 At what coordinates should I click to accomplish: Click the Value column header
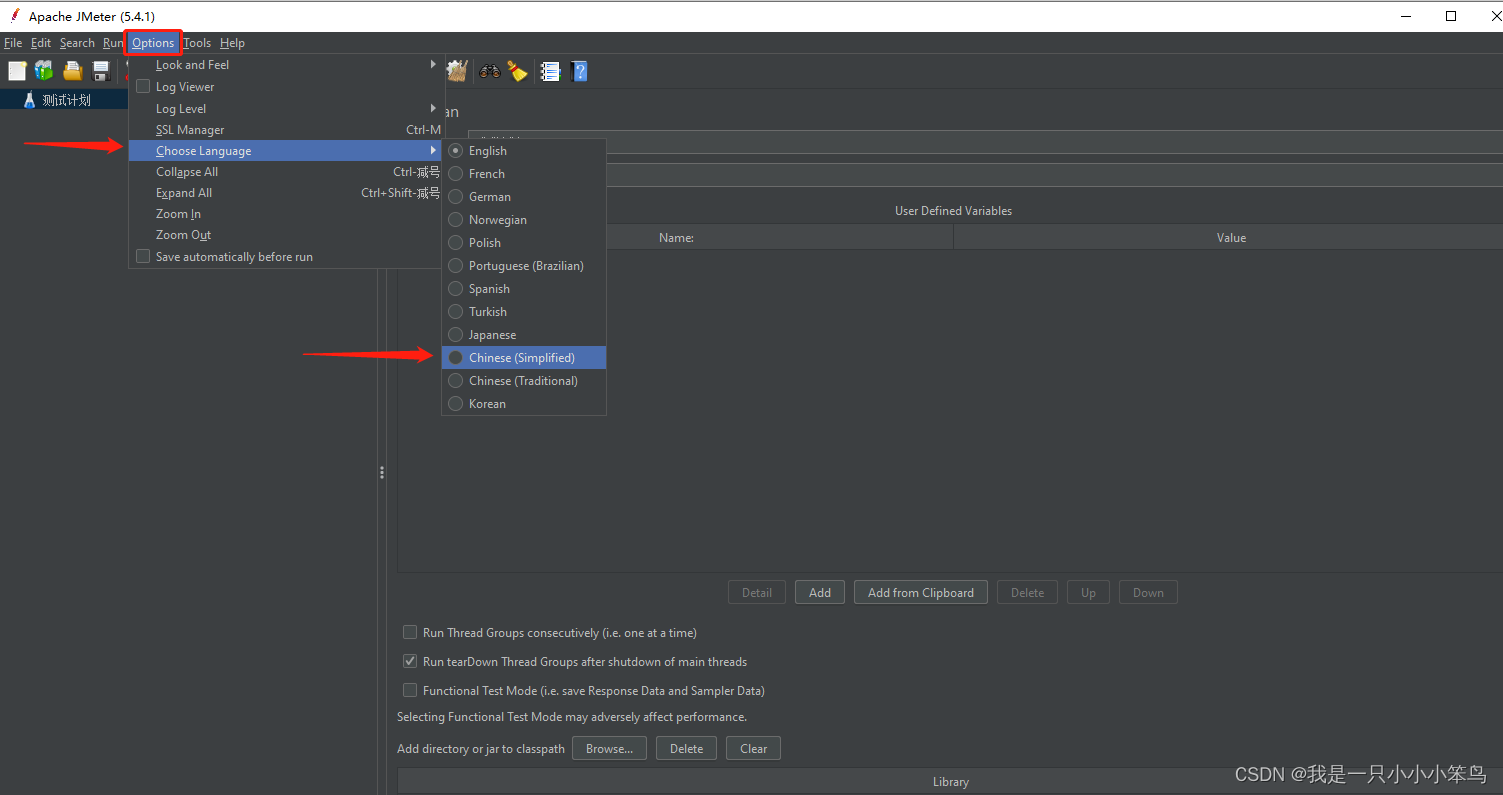point(1228,237)
